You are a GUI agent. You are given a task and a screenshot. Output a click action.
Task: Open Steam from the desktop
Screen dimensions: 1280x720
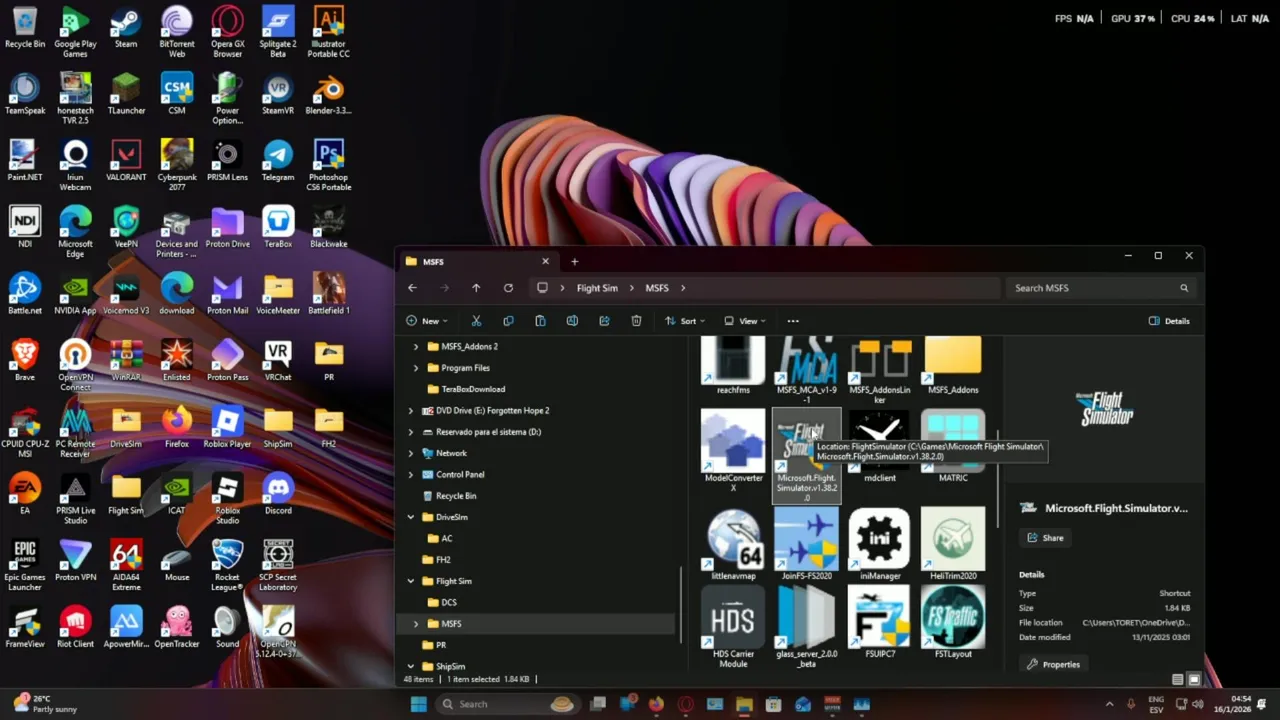[126, 28]
